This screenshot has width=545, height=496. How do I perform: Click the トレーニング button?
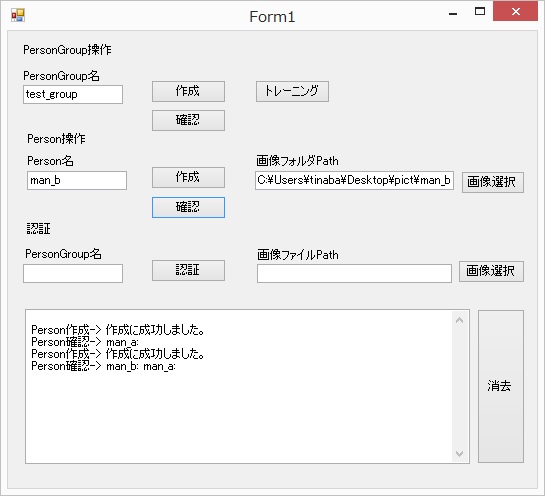(292, 91)
